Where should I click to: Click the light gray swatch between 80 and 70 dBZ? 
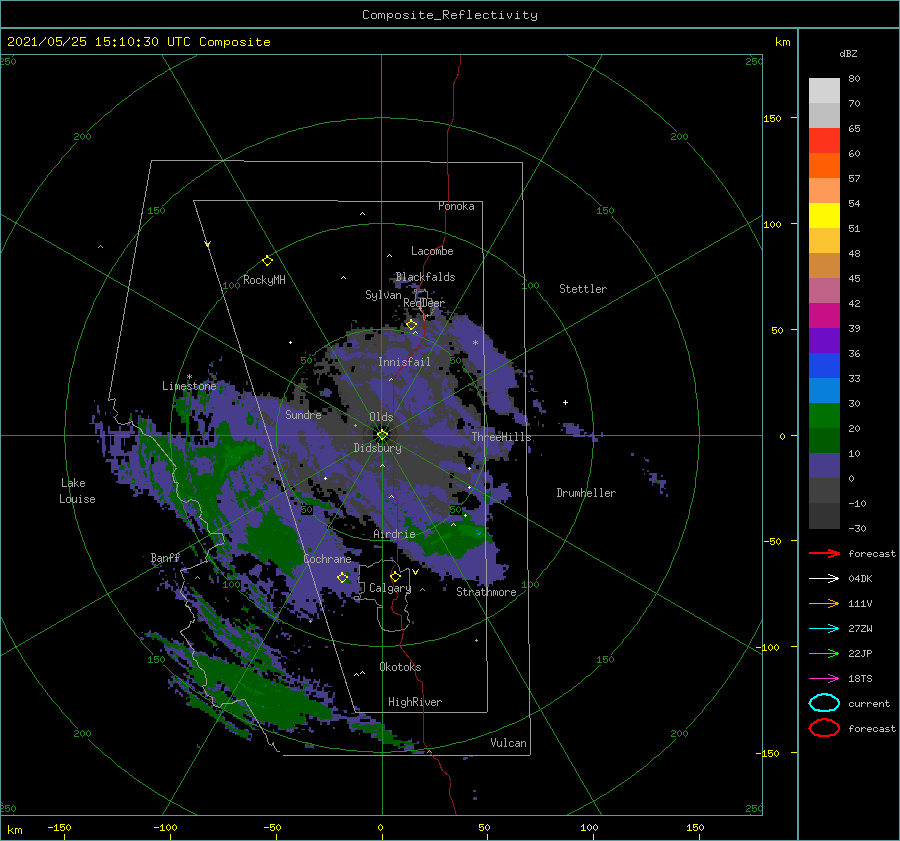(x=824, y=91)
